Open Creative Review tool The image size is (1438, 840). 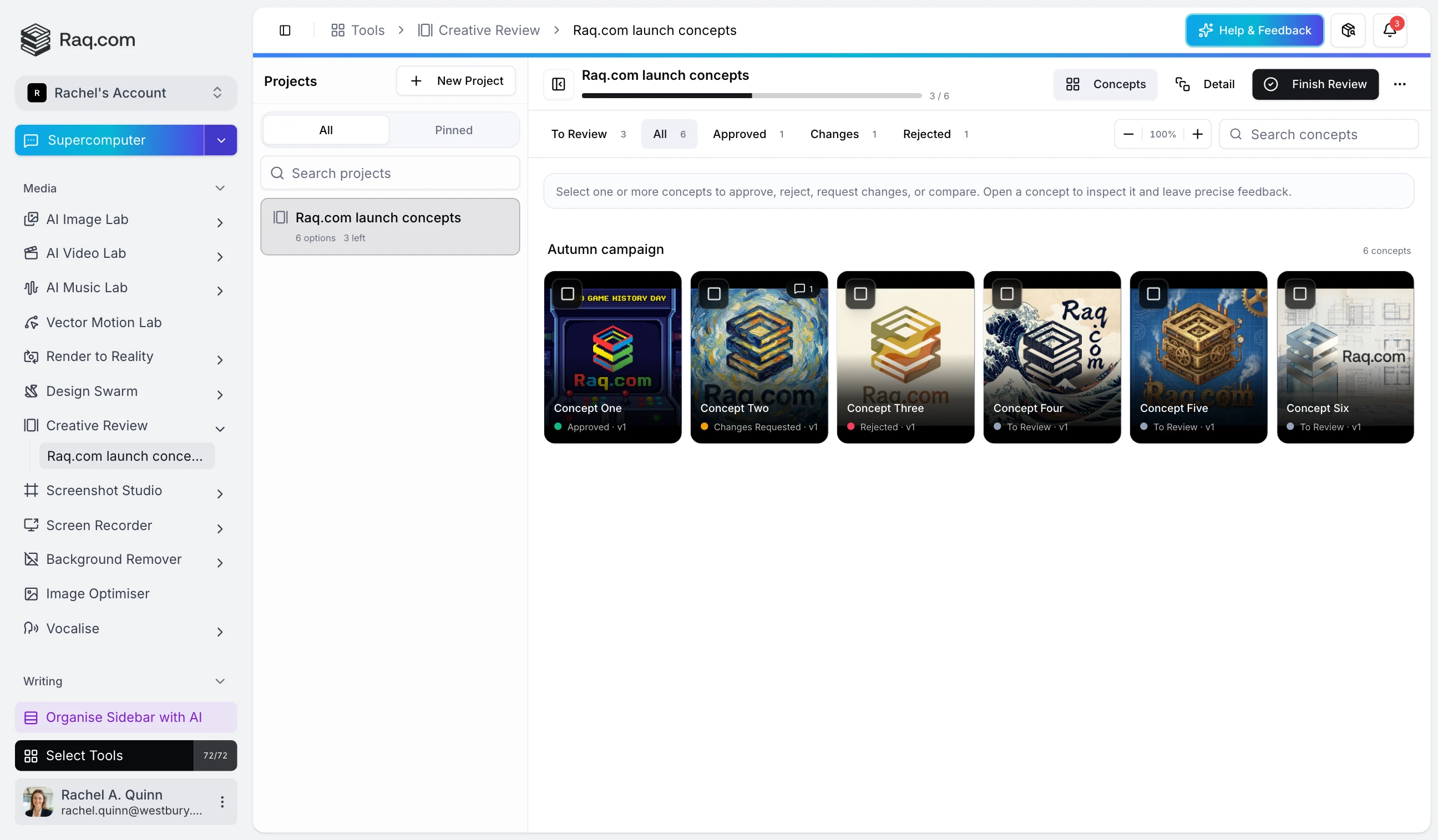click(97, 425)
